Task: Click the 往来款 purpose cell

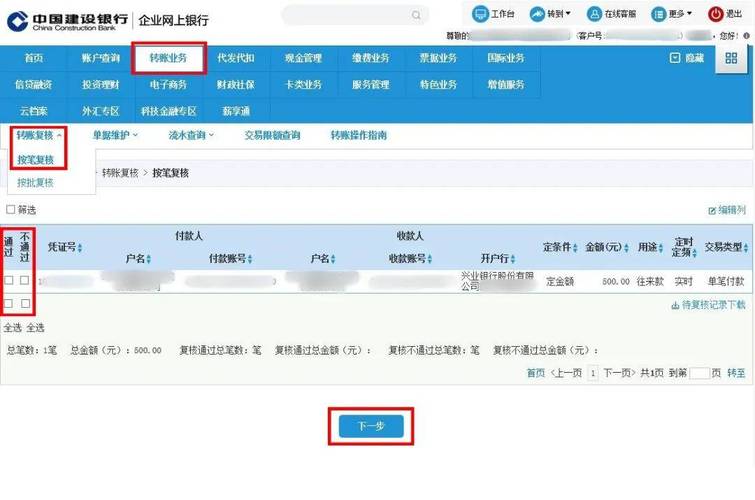Action: click(x=650, y=281)
